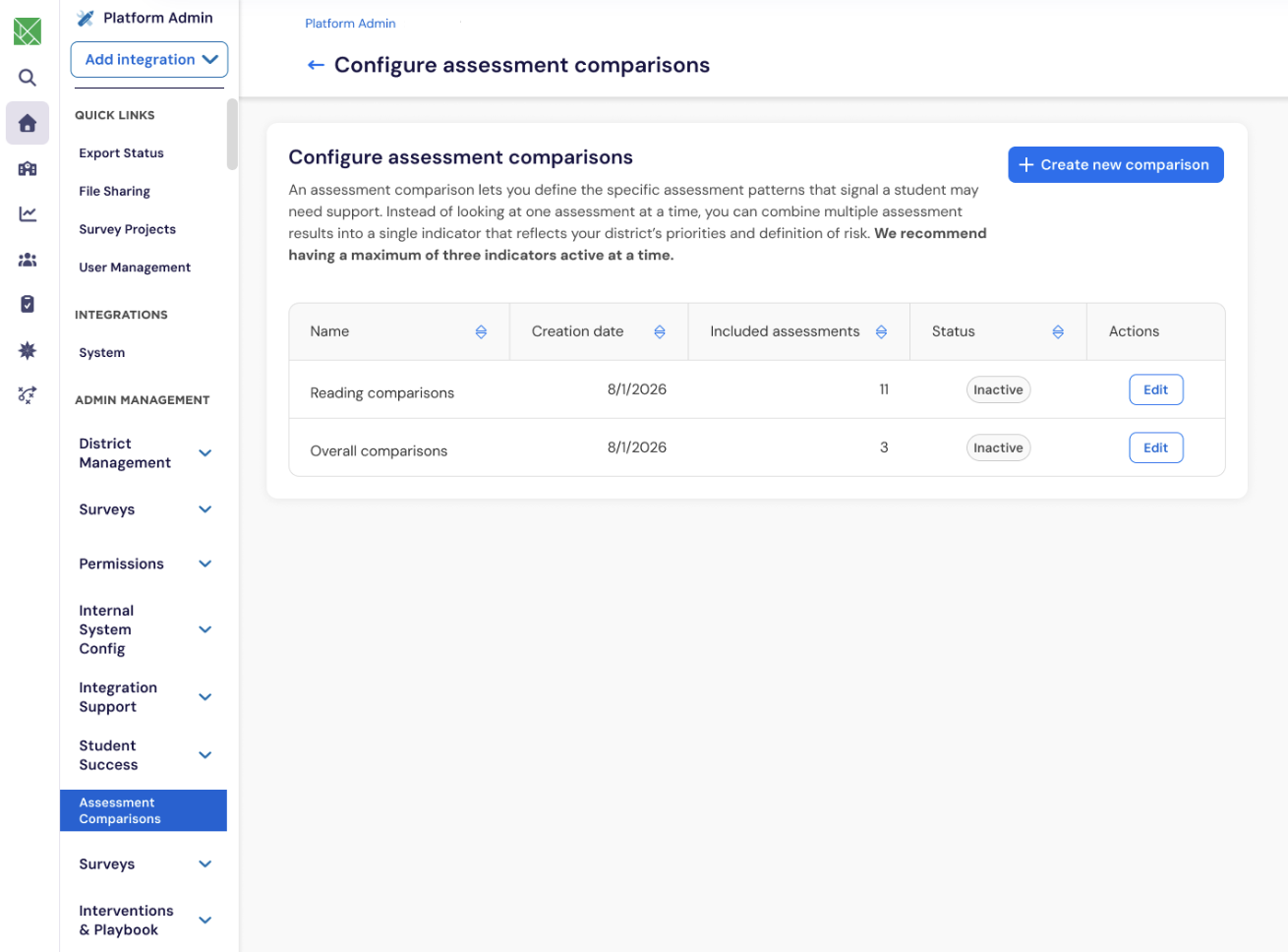The height and width of the screenshot is (952, 1288).
Task: Sort table by Status column
Action: click(1058, 332)
